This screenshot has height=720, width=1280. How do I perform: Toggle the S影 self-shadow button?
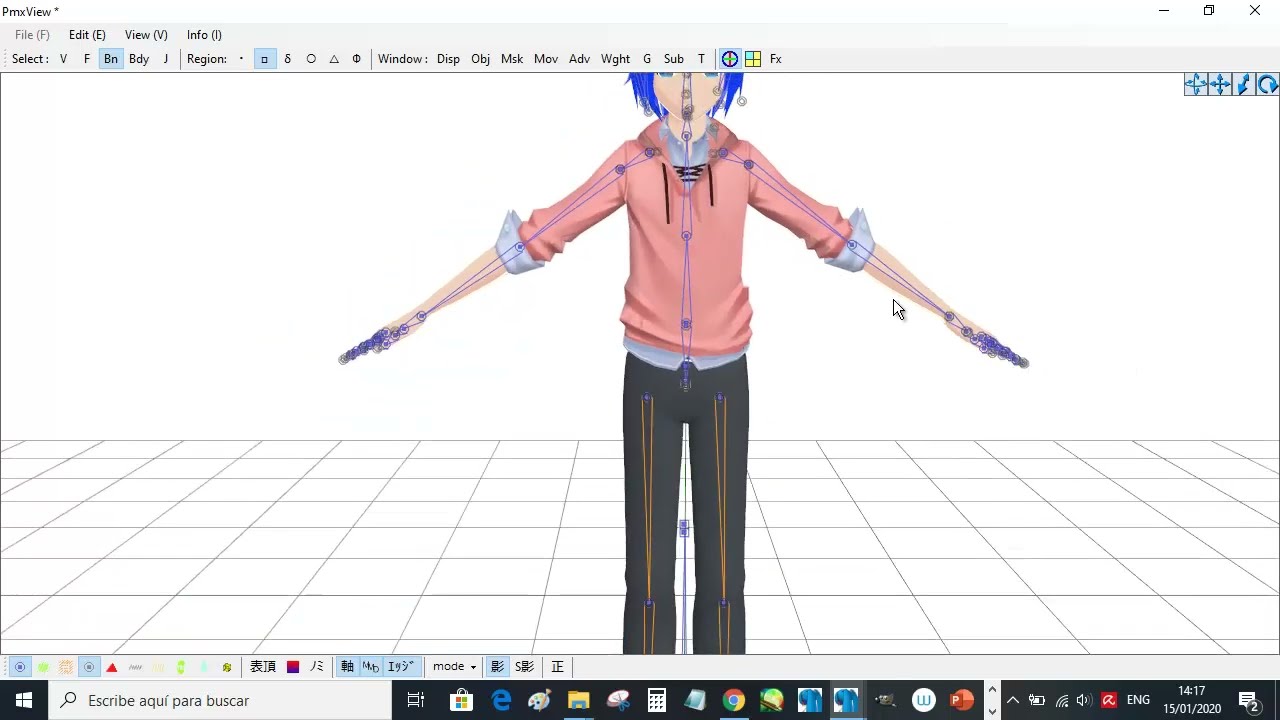click(x=525, y=667)
